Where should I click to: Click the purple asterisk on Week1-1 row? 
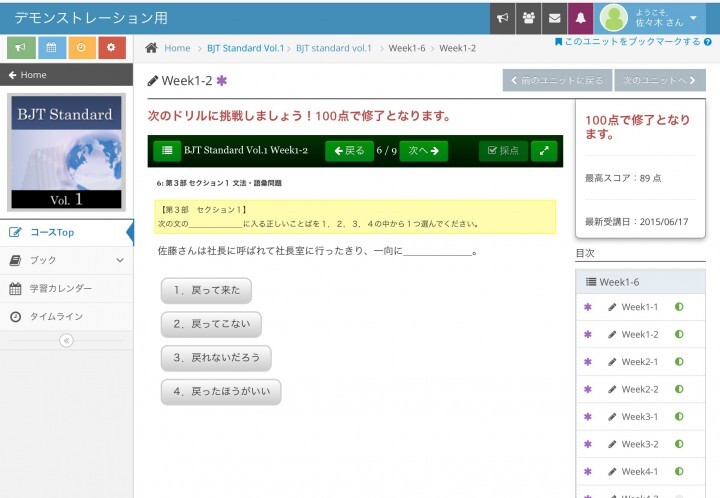click(x=588, y=307)
